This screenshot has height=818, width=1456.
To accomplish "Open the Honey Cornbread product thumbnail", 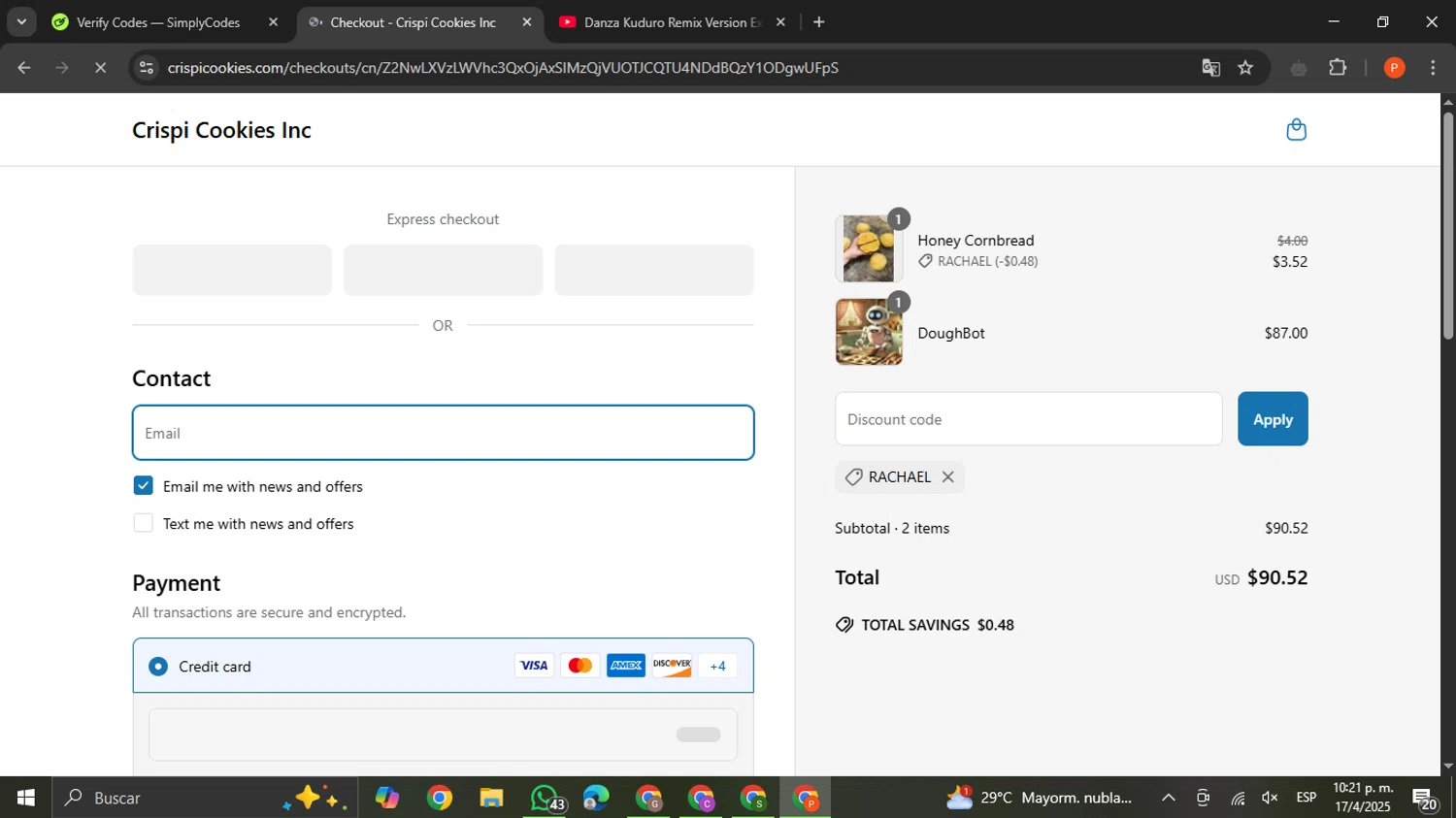I will click(x=869, y=248).
